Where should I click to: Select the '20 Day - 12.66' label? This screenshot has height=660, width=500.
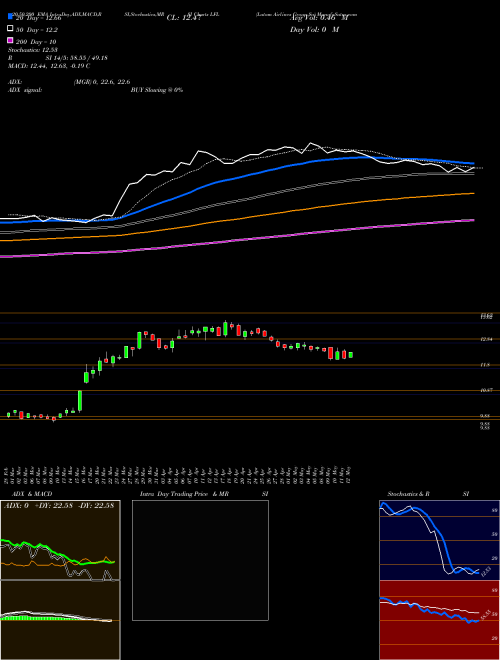pyautogui.click(x=39, y=18)
